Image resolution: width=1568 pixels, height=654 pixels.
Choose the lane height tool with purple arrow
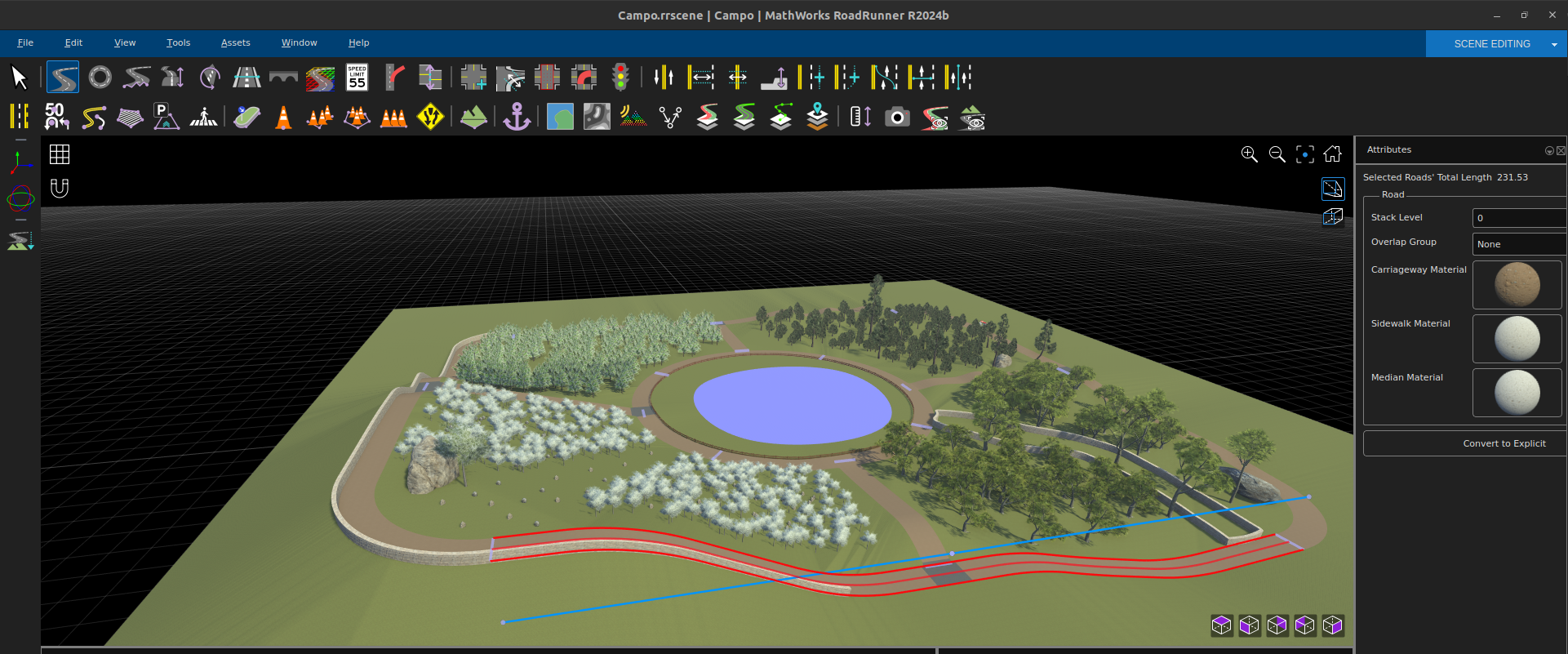click(x=774, y=78)
